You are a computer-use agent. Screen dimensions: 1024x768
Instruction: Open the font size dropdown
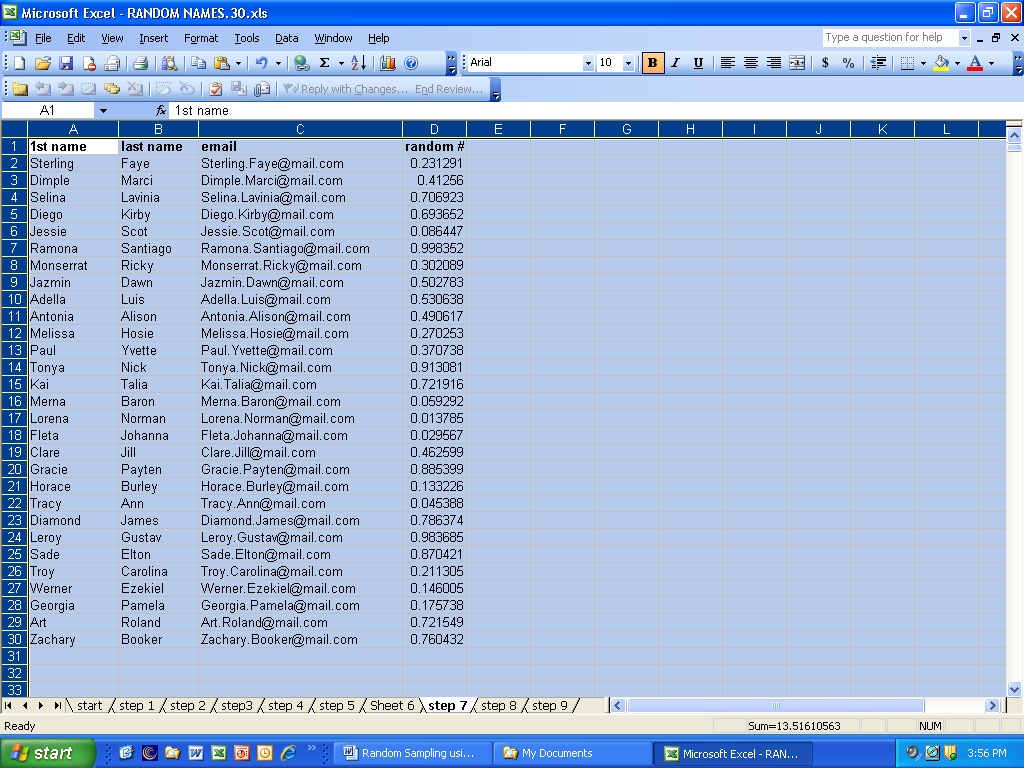[x=628, y=63]
